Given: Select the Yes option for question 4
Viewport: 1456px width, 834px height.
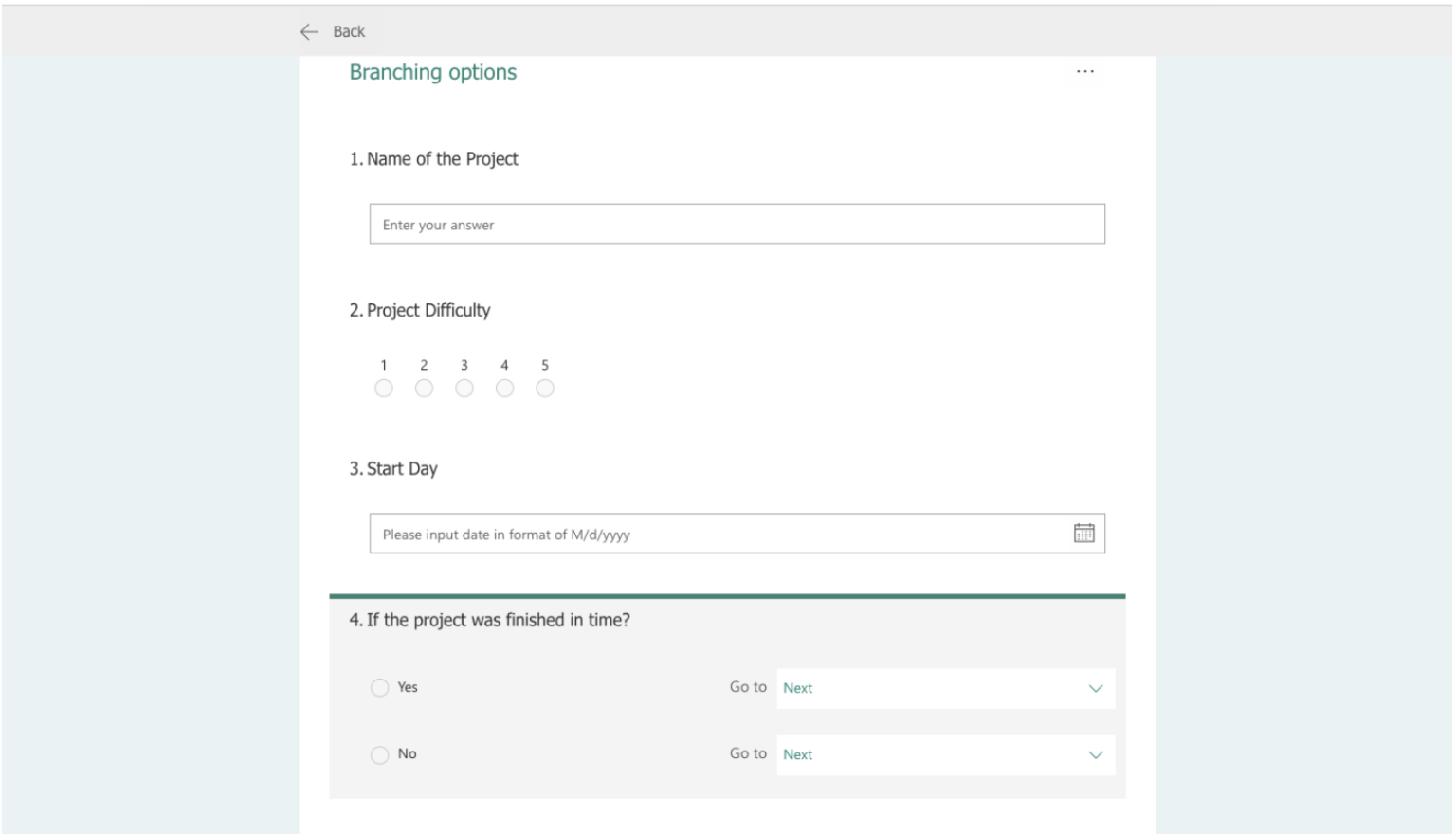Looking at the screenshot, I should click(x=380, y=687).
